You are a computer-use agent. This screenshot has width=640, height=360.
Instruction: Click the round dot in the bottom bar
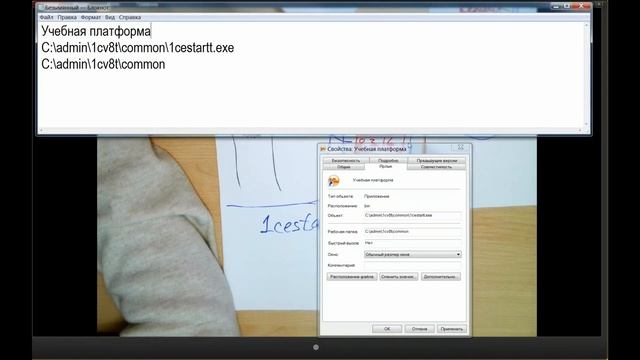(x=316, y=347)
